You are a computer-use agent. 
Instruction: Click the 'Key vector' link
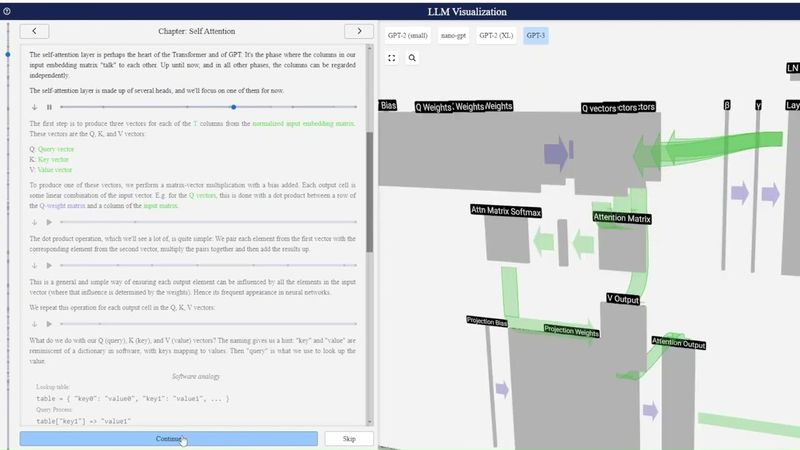[x=53, y=160]
